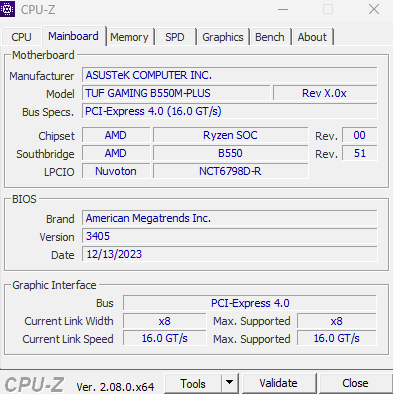Open the Tools dropdown arrow
The width and height of the screenshot is (393, 394).
(x=229, y=383)
